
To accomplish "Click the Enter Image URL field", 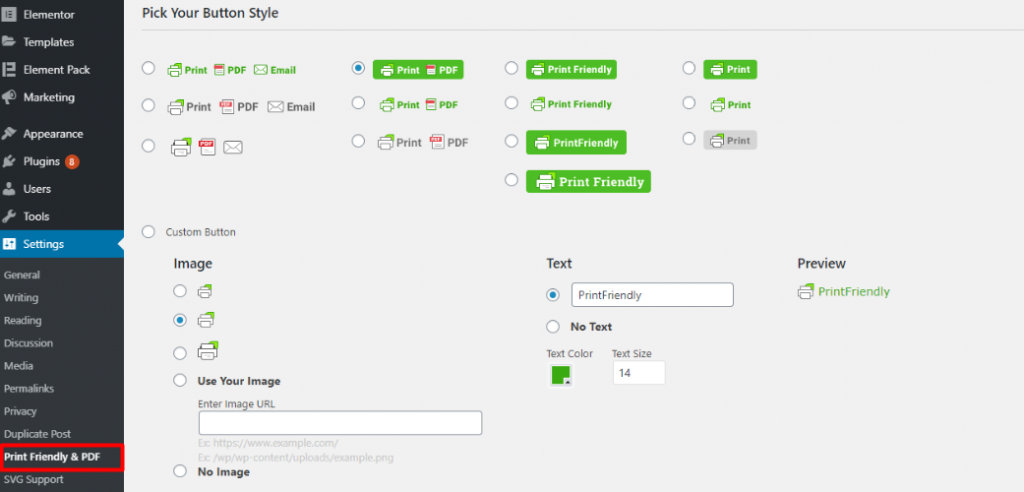I will (340, 423).
